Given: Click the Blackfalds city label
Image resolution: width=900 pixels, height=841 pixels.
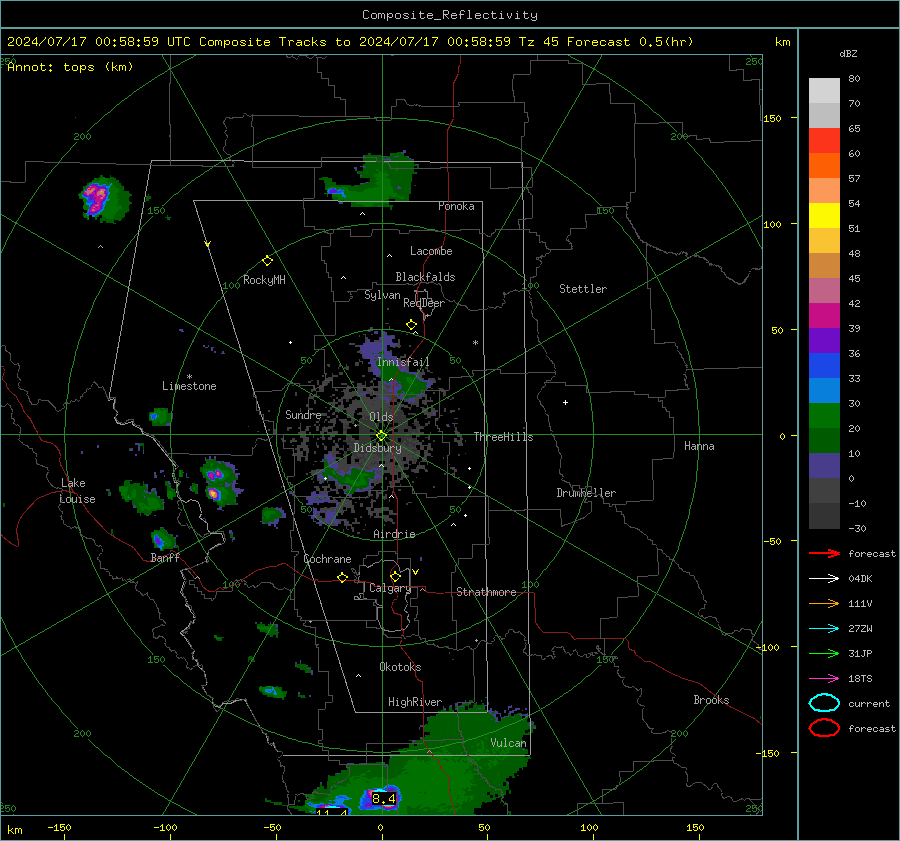Looking at the screenshot, I should [x=425, y=277].
